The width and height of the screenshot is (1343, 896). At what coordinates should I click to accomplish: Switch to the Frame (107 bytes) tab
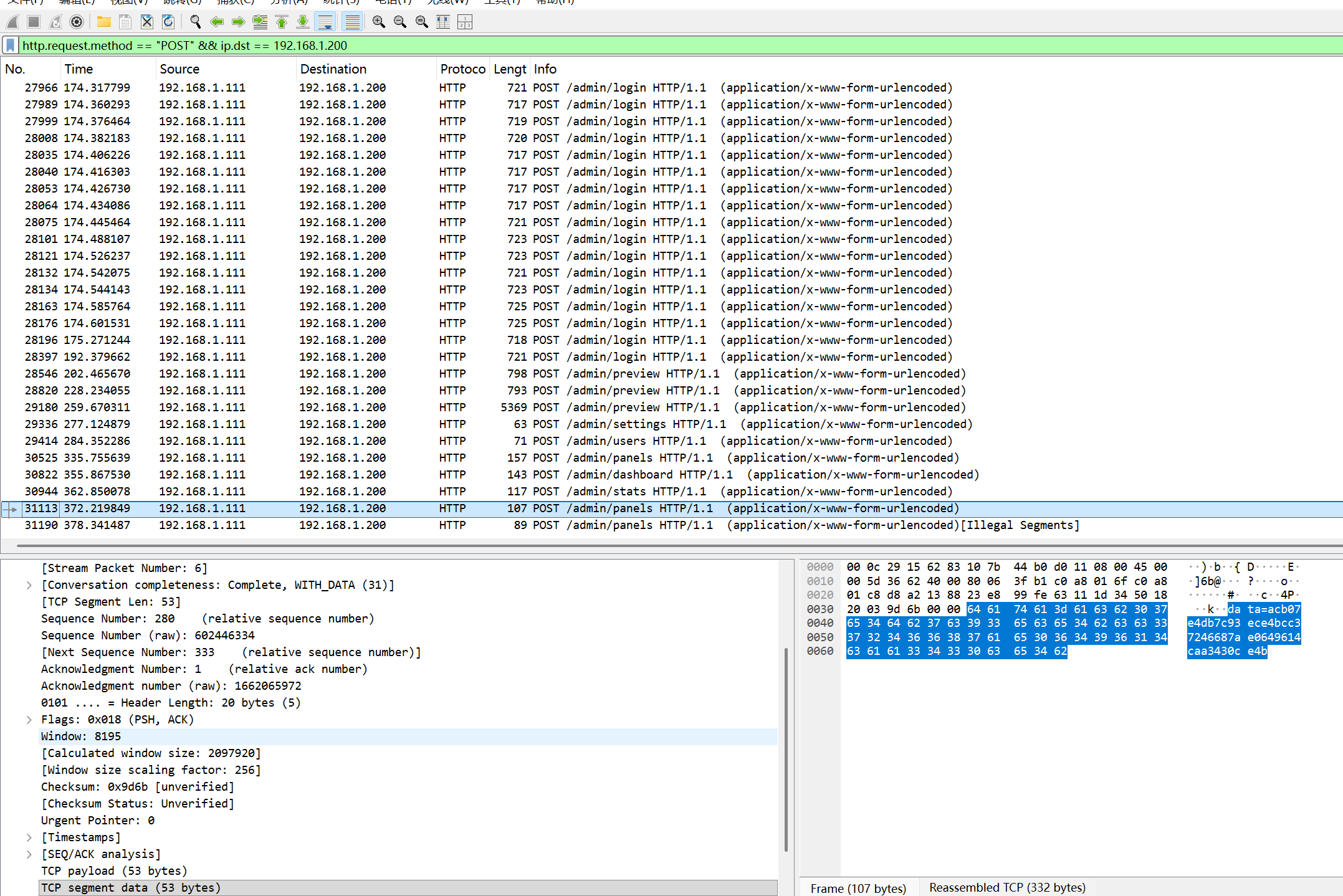[x=858, y=888]
